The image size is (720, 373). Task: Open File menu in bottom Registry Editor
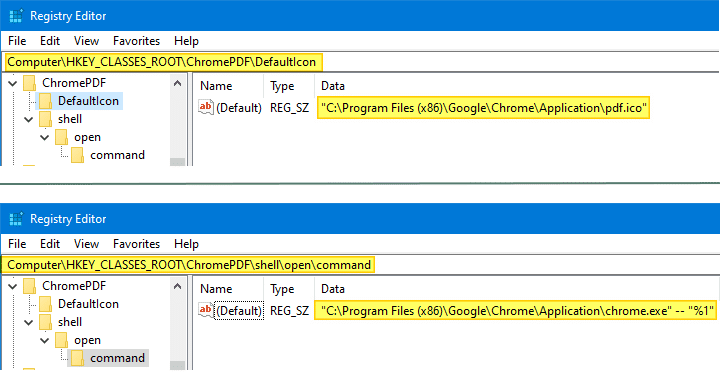click(x=17, y=244)
